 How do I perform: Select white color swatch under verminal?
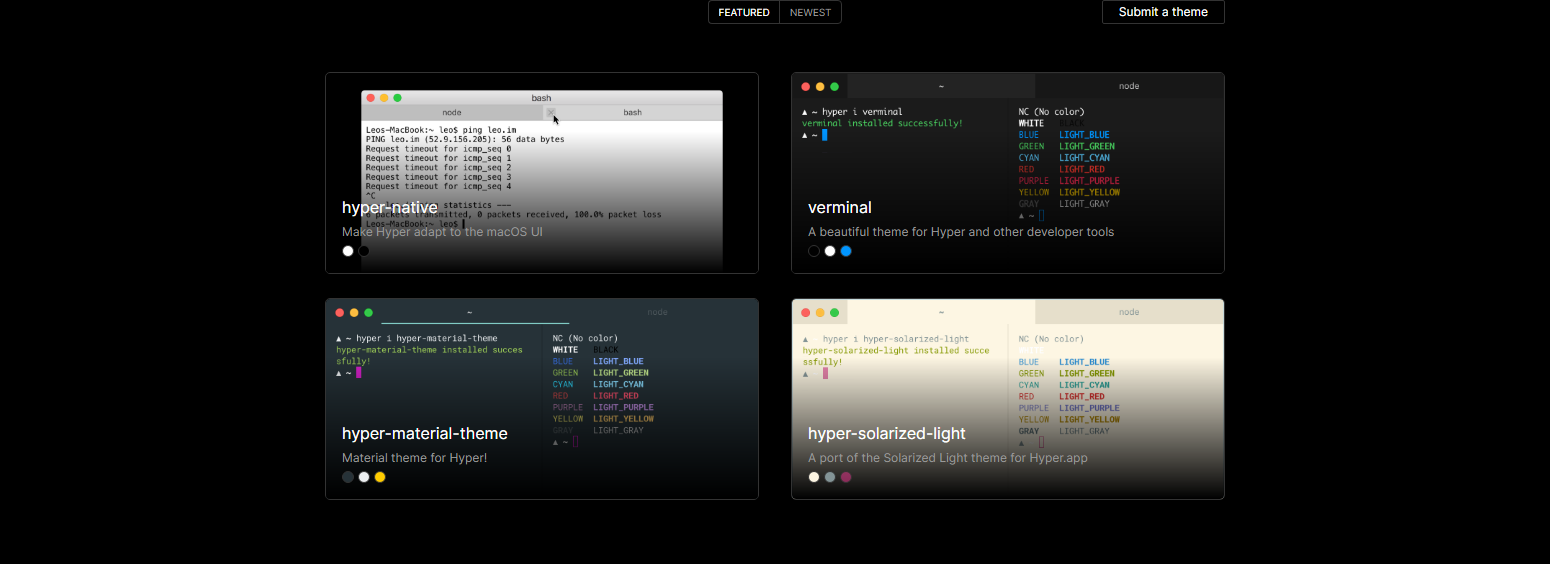tap(830, 251)
